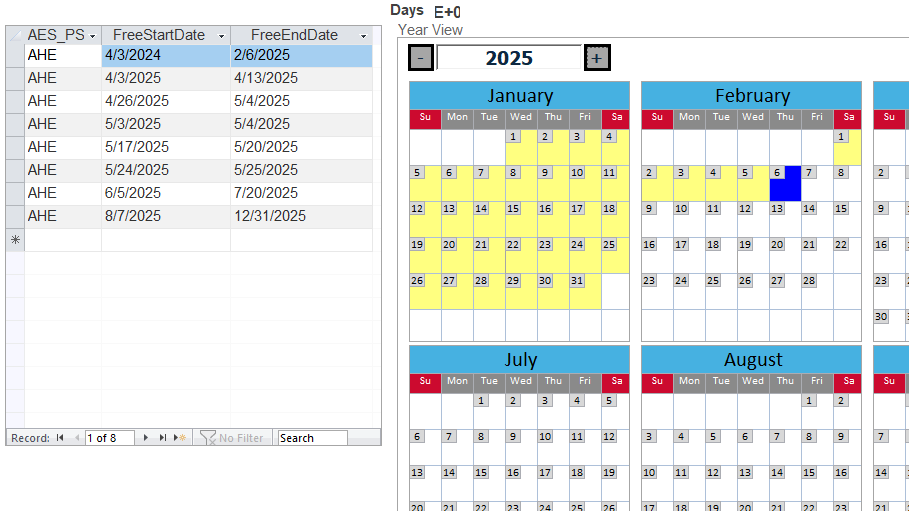Click FreeEndDate cell 4/13/2025
The width and height of the screenshot is (909, 511).
tap(301, 78)
